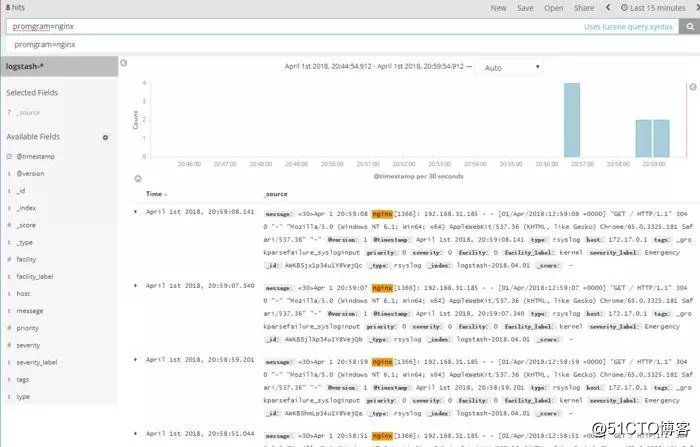This screenshot has height=447, width=700.
Task: Select the _source selected field
Action: pos(29,113)
